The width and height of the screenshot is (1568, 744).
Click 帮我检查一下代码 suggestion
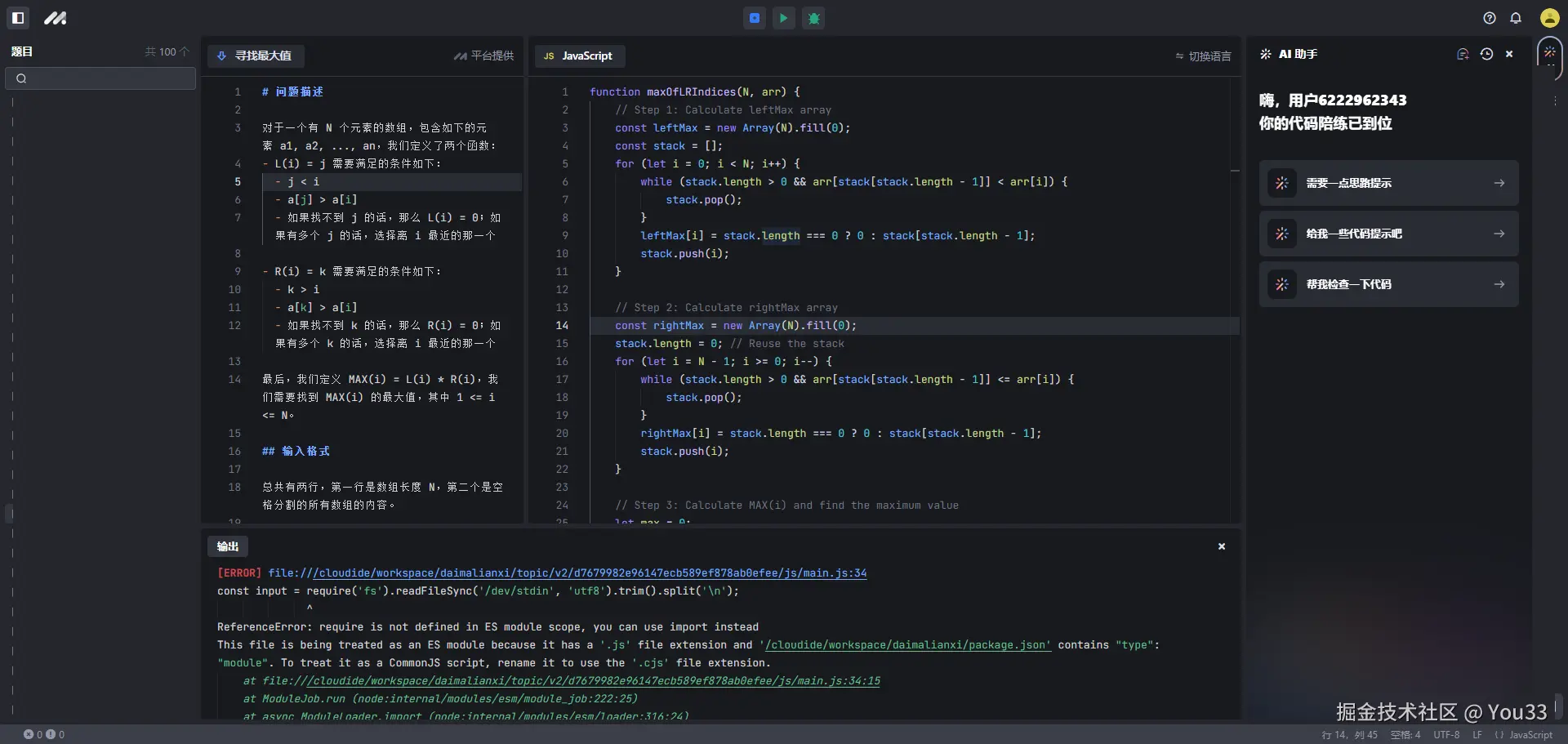[x=1388, y=284]
